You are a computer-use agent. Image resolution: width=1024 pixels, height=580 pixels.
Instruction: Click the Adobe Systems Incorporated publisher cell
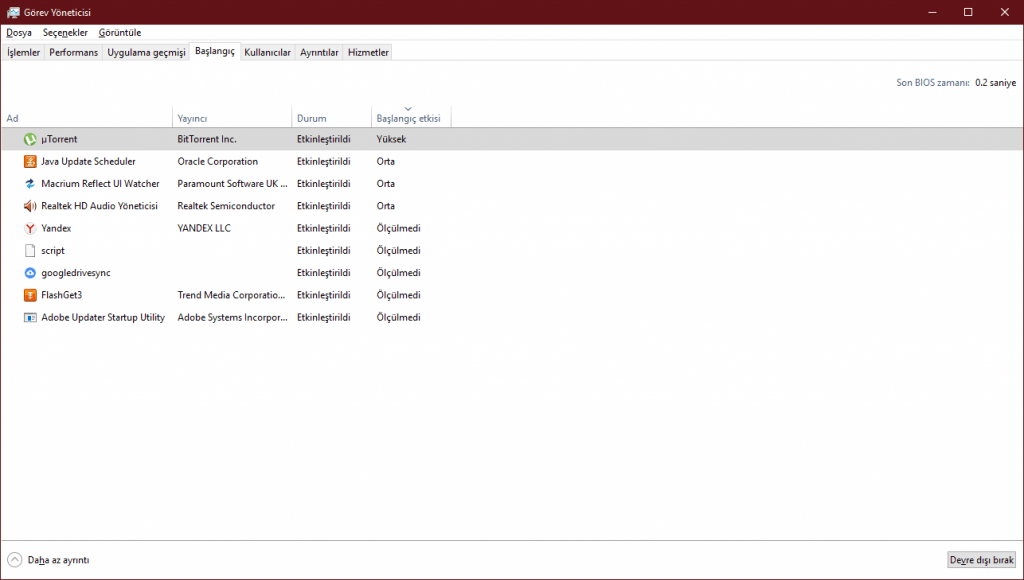coord(232,317)
